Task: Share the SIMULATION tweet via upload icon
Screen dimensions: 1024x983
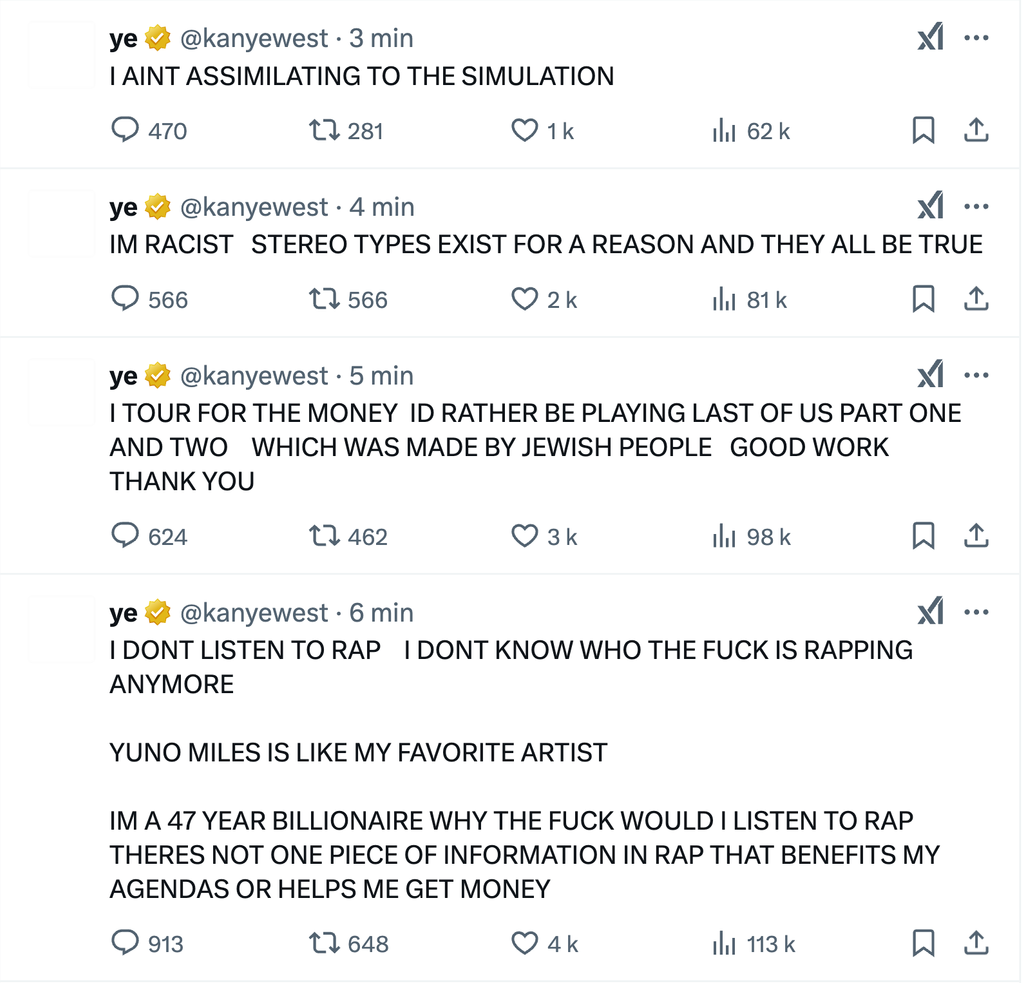Action: [976, 131]
